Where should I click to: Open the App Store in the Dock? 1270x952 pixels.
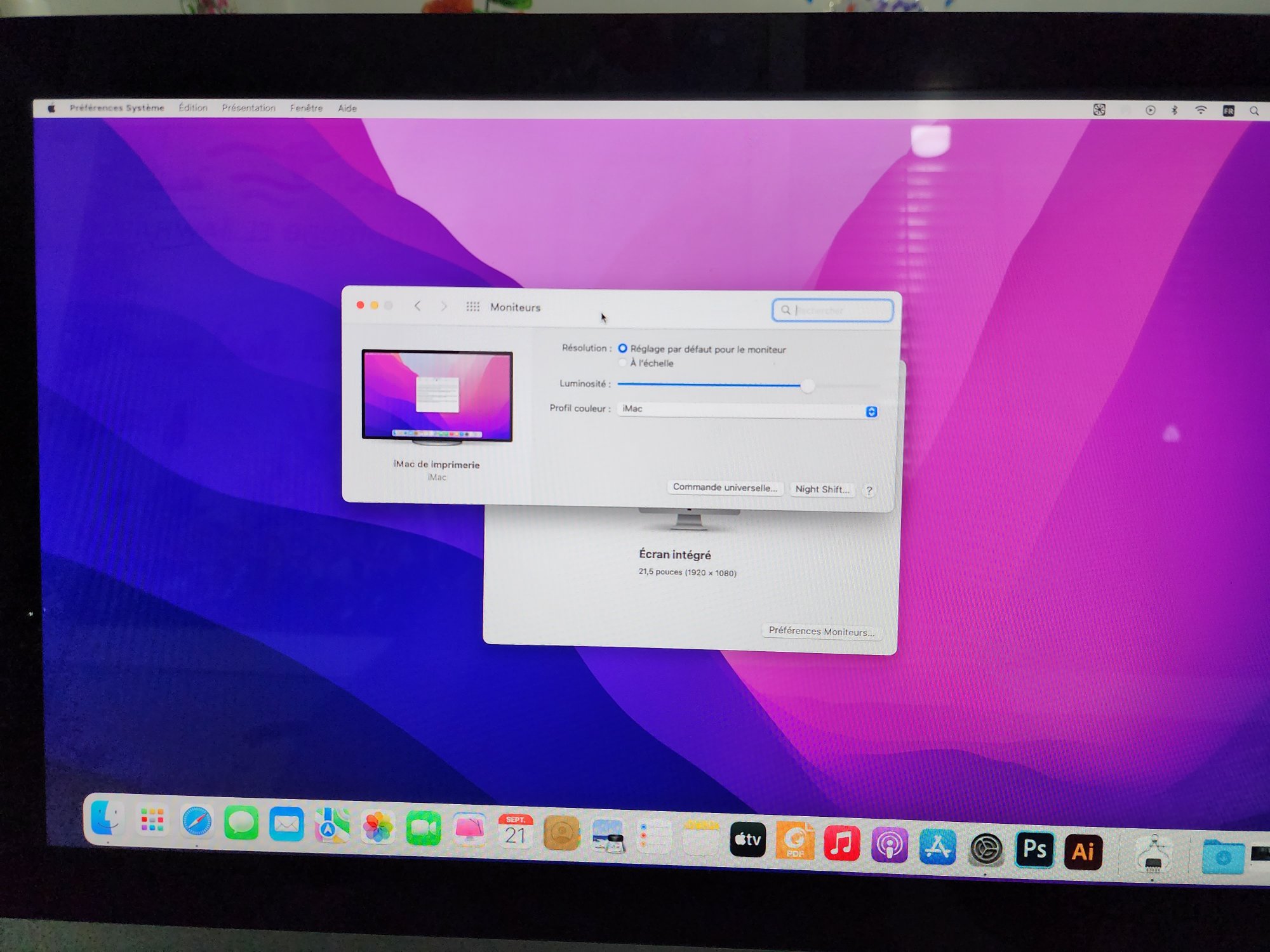pyautogui.click(x=937, y=847)
